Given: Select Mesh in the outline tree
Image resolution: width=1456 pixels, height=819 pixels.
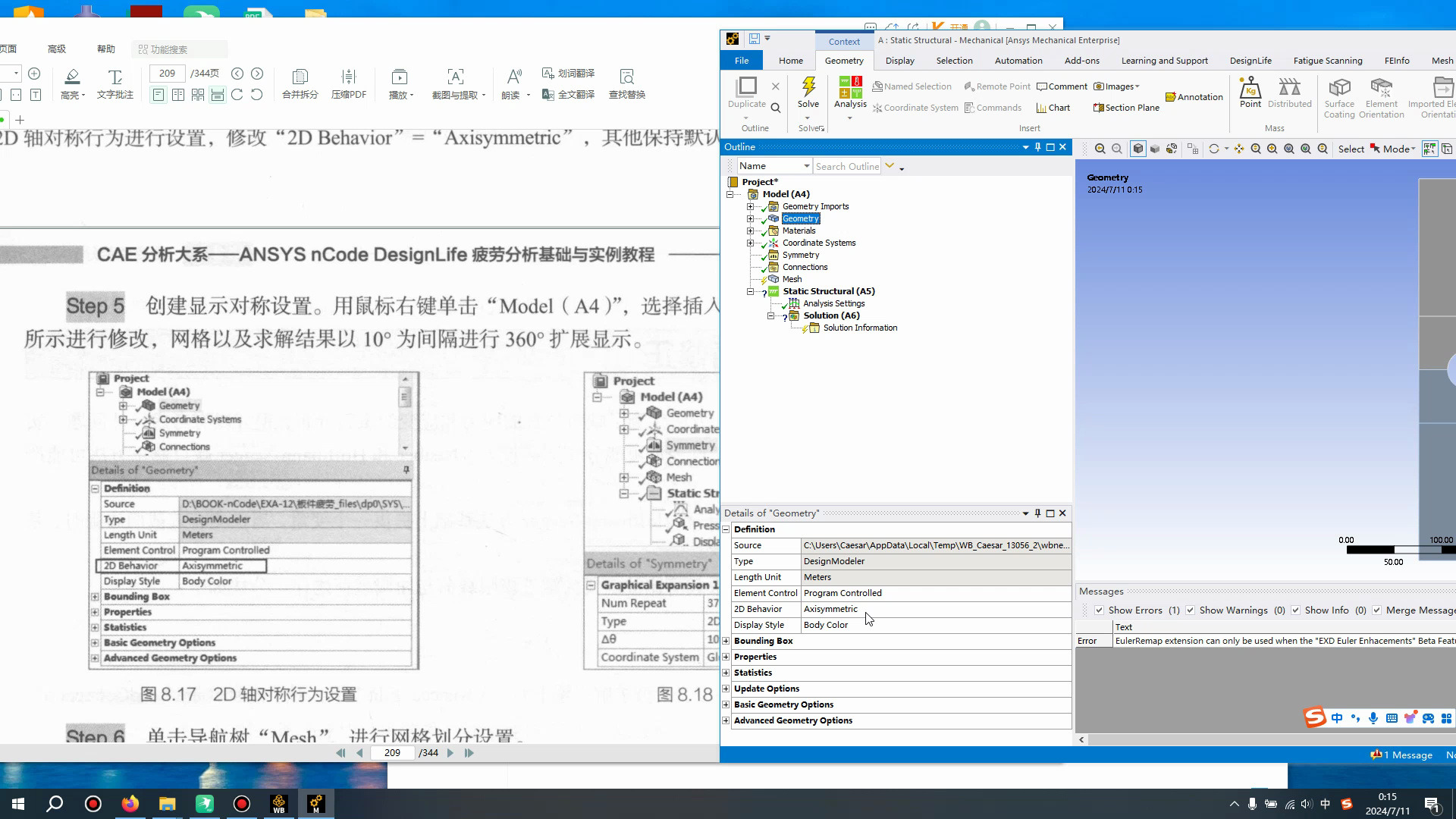Looking at the screenshot, I should (x=792, y=279).
